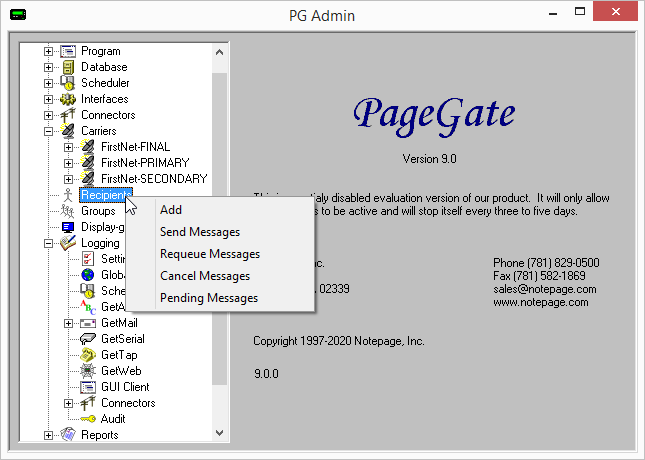Click the Carriers satellite dish icon
This screenshot has width=645, height=460.
68,131
